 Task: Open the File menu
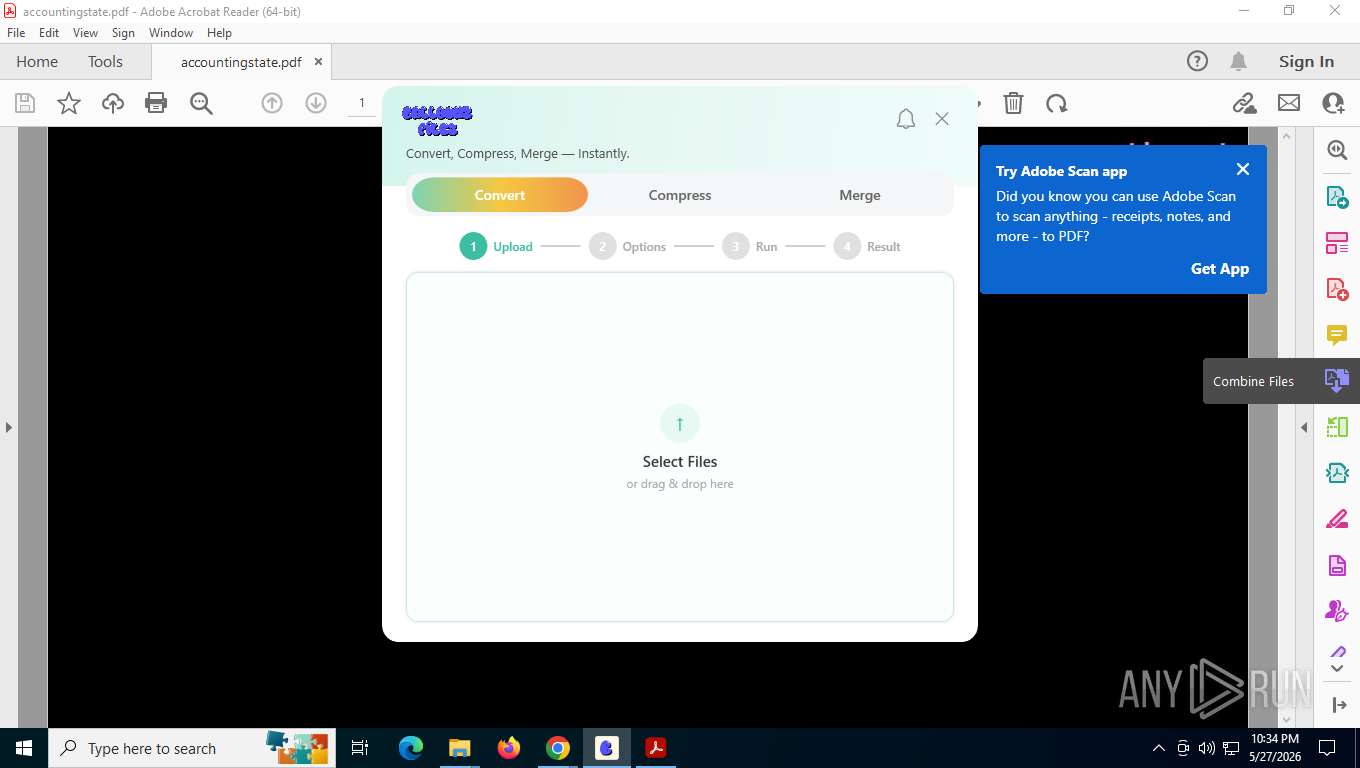tap(16, 33)
